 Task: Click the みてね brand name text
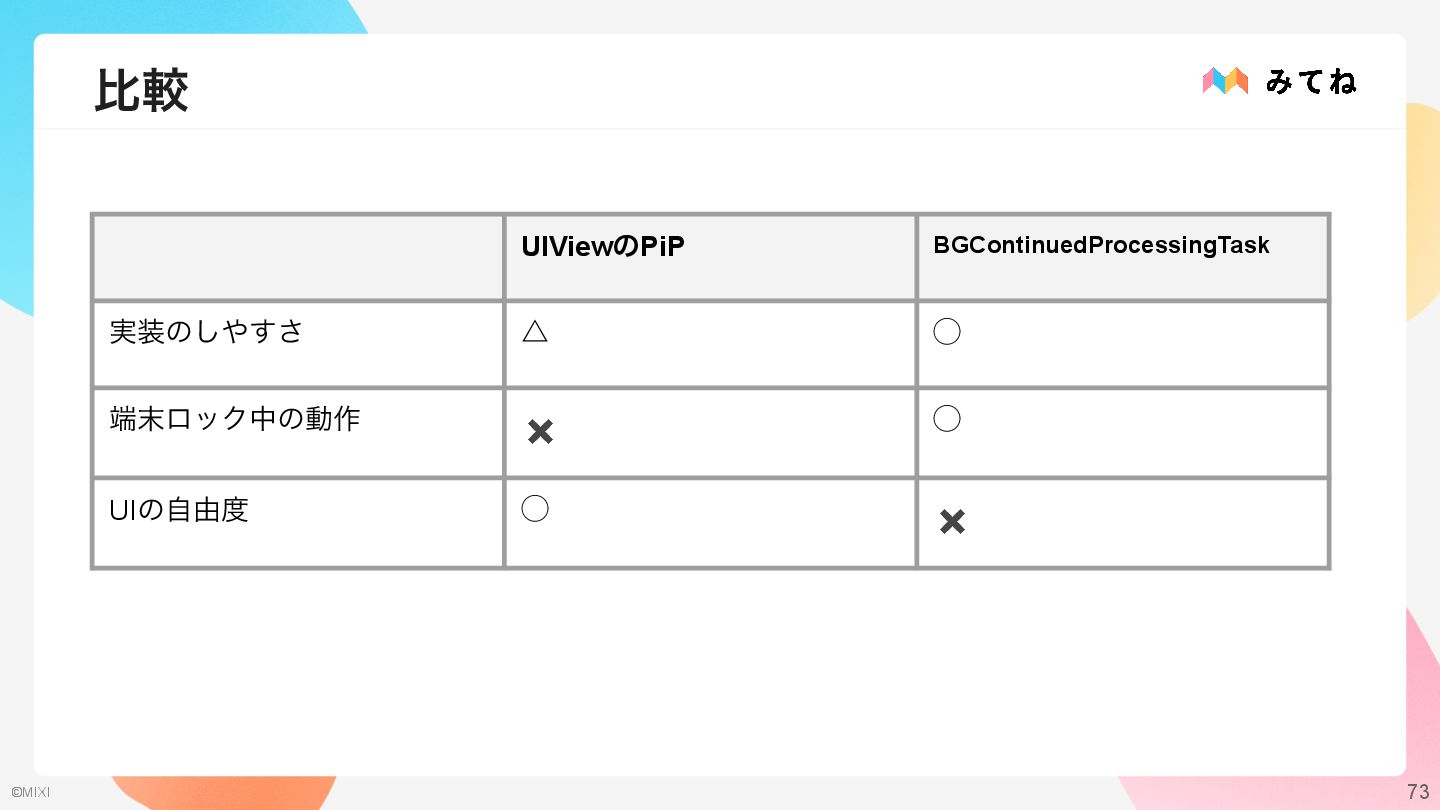point(1311,81)
